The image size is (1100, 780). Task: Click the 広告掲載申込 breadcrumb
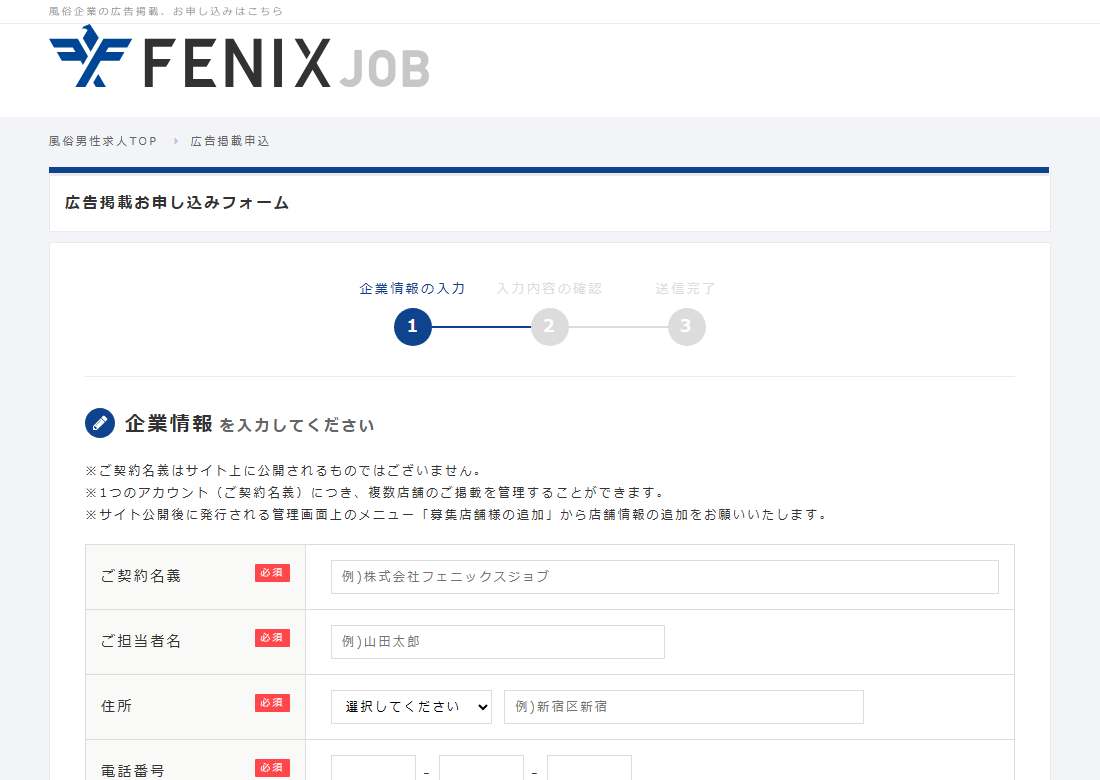229,141
